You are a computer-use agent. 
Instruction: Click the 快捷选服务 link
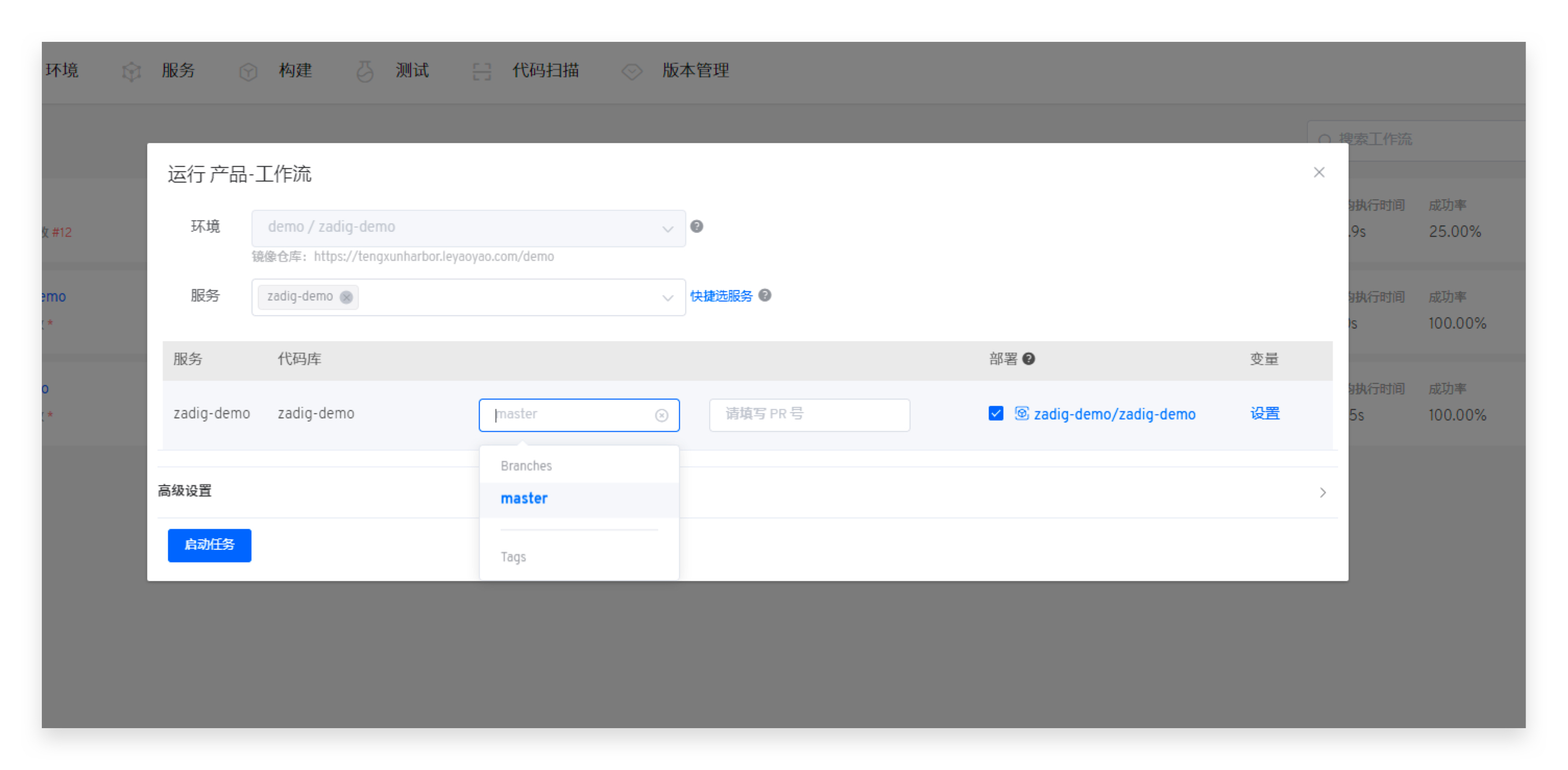click(x=721, y=296)
